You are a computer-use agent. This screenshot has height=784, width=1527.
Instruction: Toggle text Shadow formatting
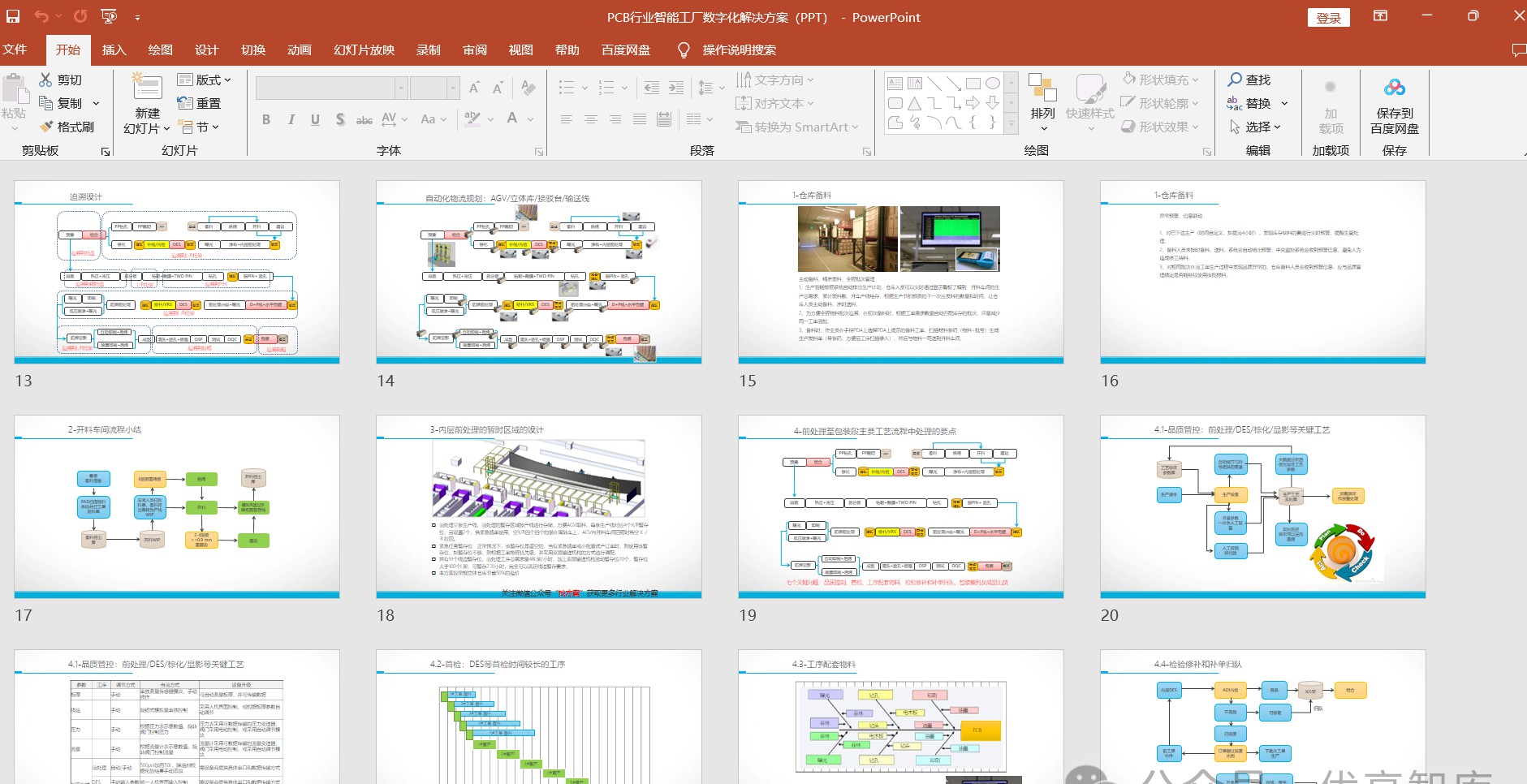coord(340,119)
